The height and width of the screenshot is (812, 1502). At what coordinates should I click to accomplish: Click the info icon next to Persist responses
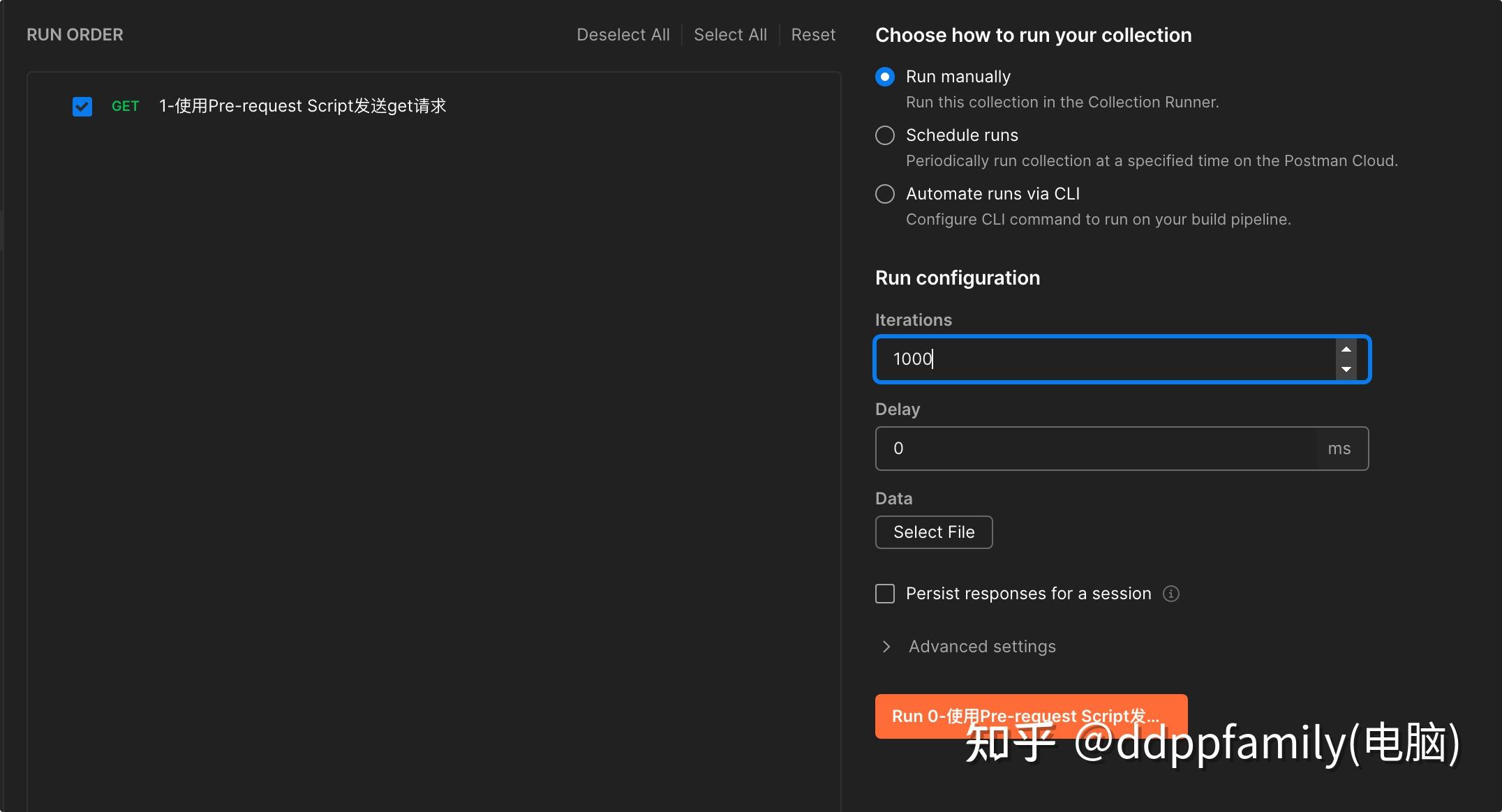1171,594
